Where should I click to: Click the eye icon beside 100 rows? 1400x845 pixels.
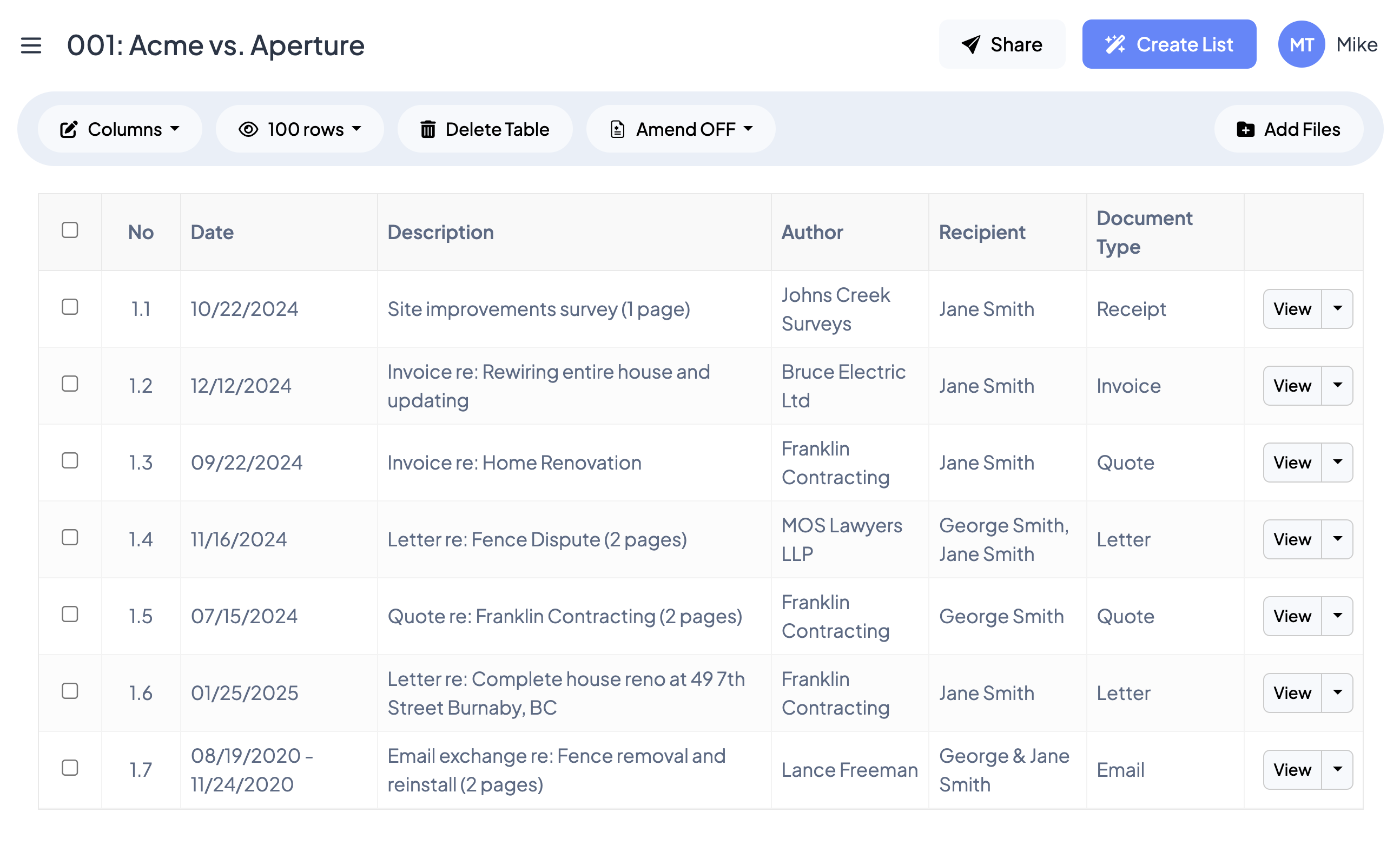[x=248, y=129]
